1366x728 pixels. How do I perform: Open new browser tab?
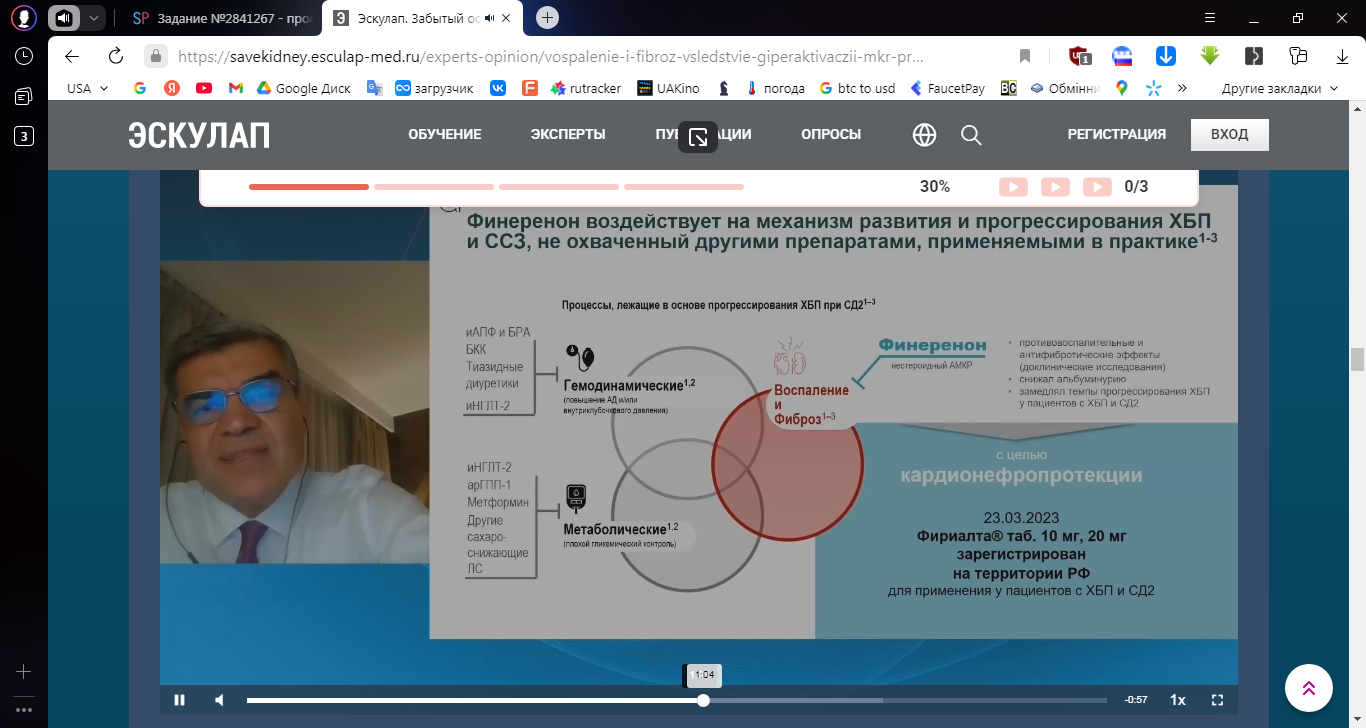click(x=547, y=17)
